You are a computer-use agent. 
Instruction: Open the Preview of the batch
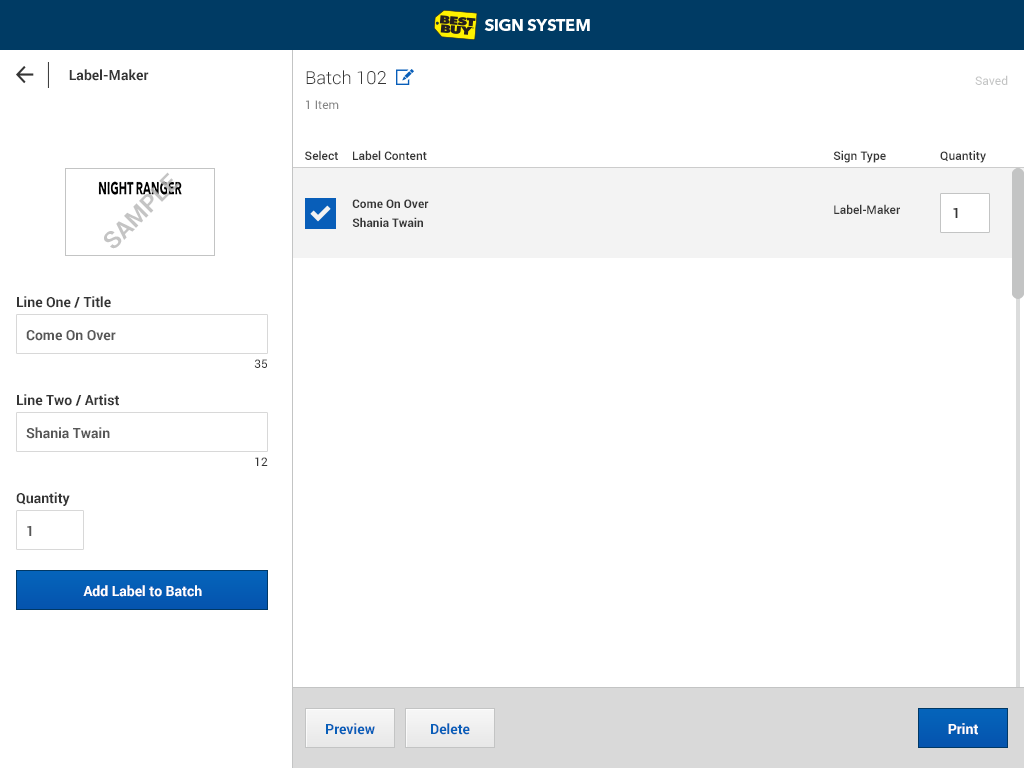(x=350, y=728)
